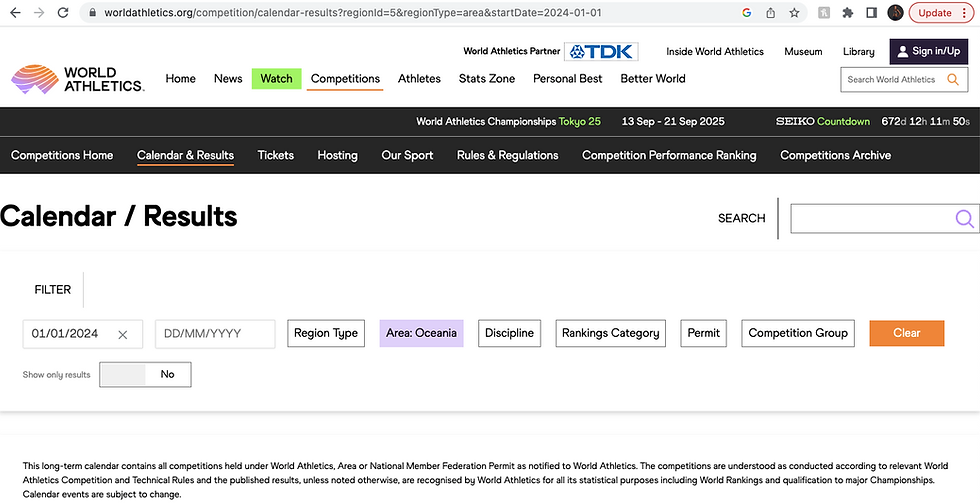The image size is (980, 504).
Task: Go to Home in main navigation
Action: (x=181, y=78)
